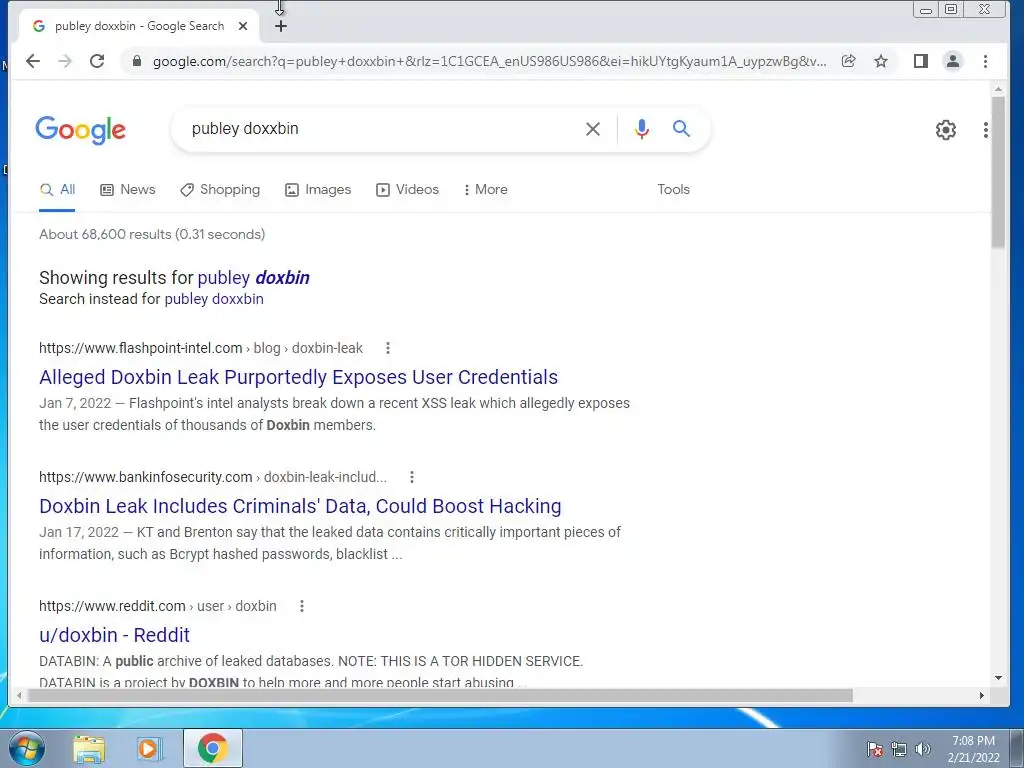Open volume speaker in system tray
1024x768 pixels.
click(x=923, y=749)
